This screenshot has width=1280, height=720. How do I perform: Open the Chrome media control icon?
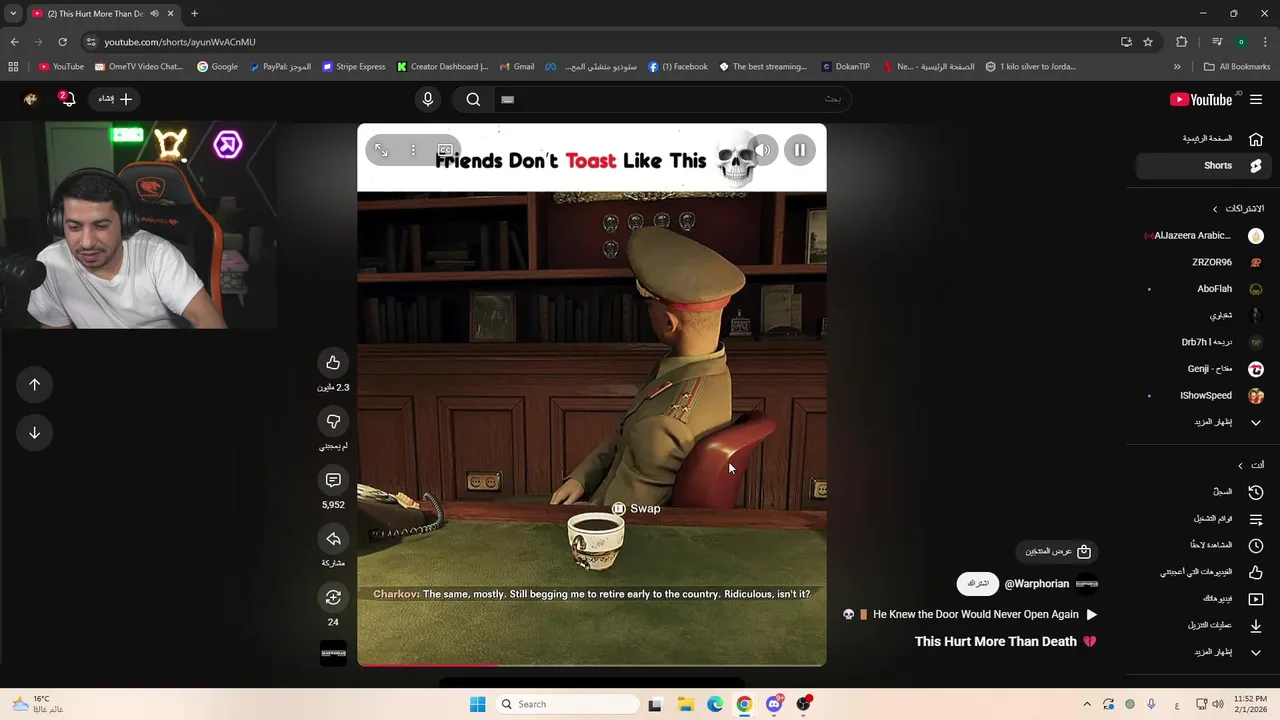1217,42
